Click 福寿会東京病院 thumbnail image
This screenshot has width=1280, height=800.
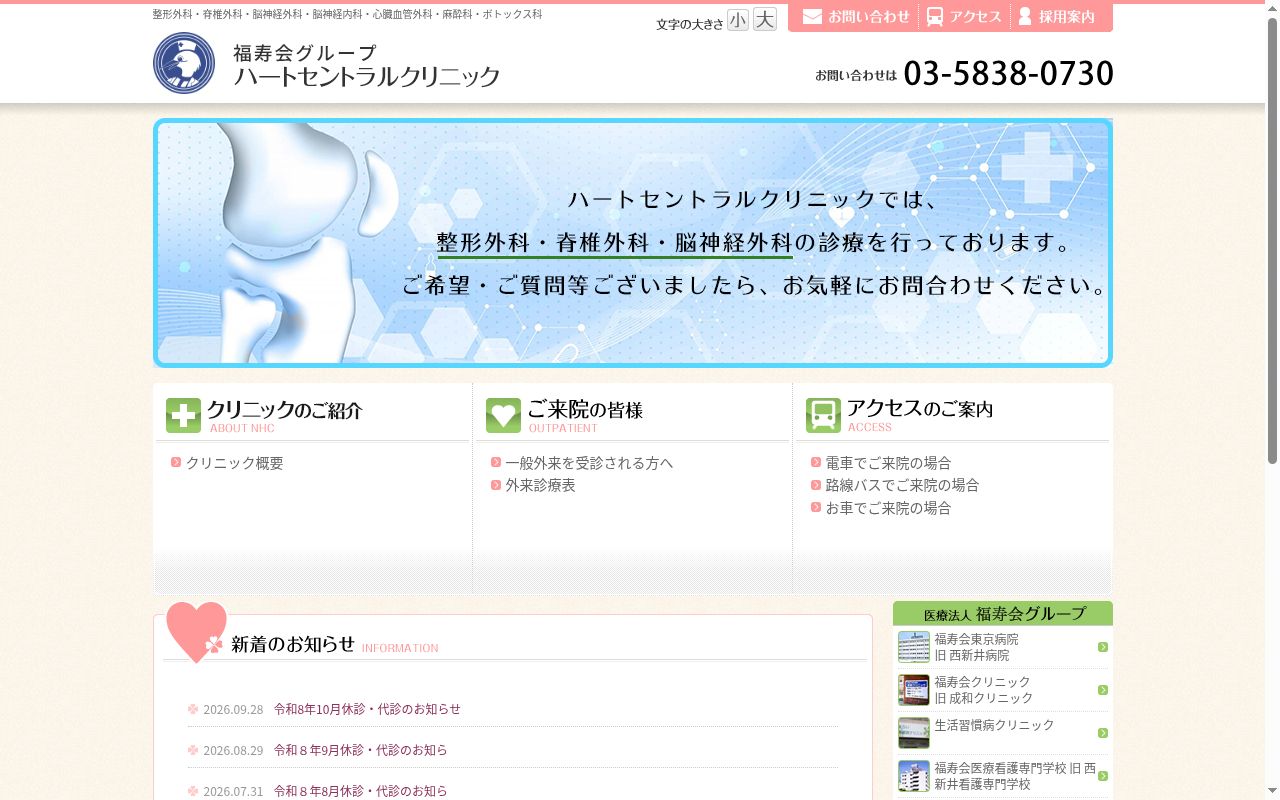[914, 647]
